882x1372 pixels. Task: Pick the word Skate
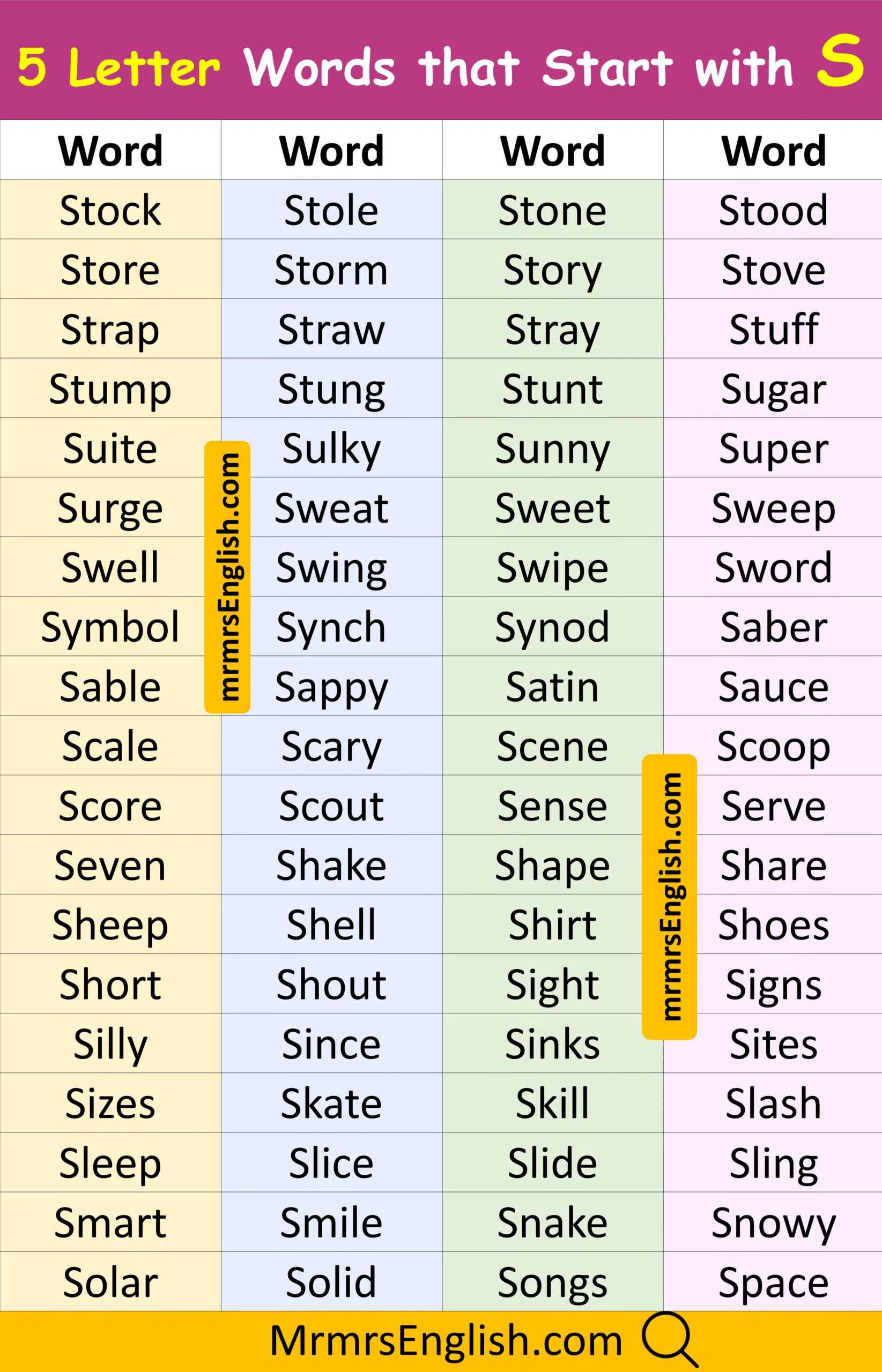click(331, 1103)
